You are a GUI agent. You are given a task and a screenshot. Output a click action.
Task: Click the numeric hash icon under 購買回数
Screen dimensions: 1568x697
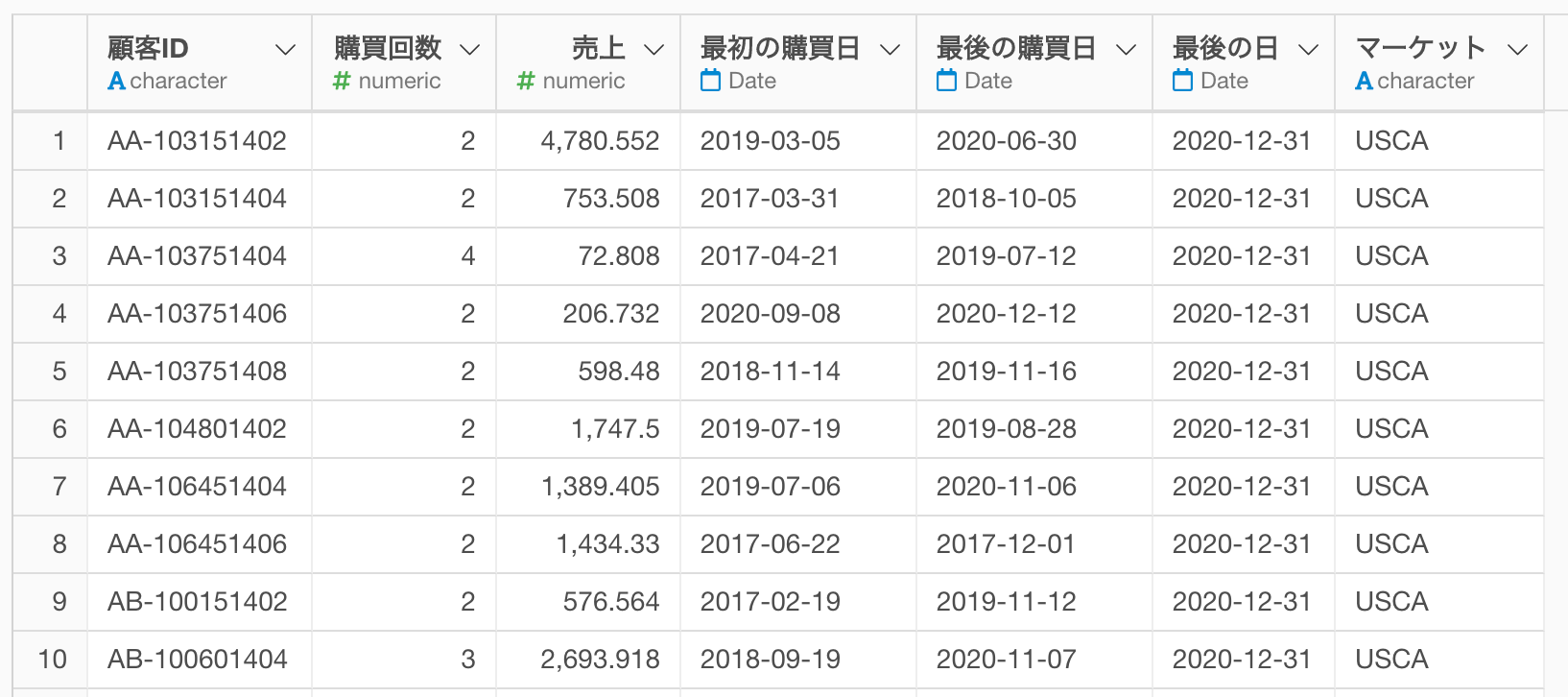pos(342,82)
